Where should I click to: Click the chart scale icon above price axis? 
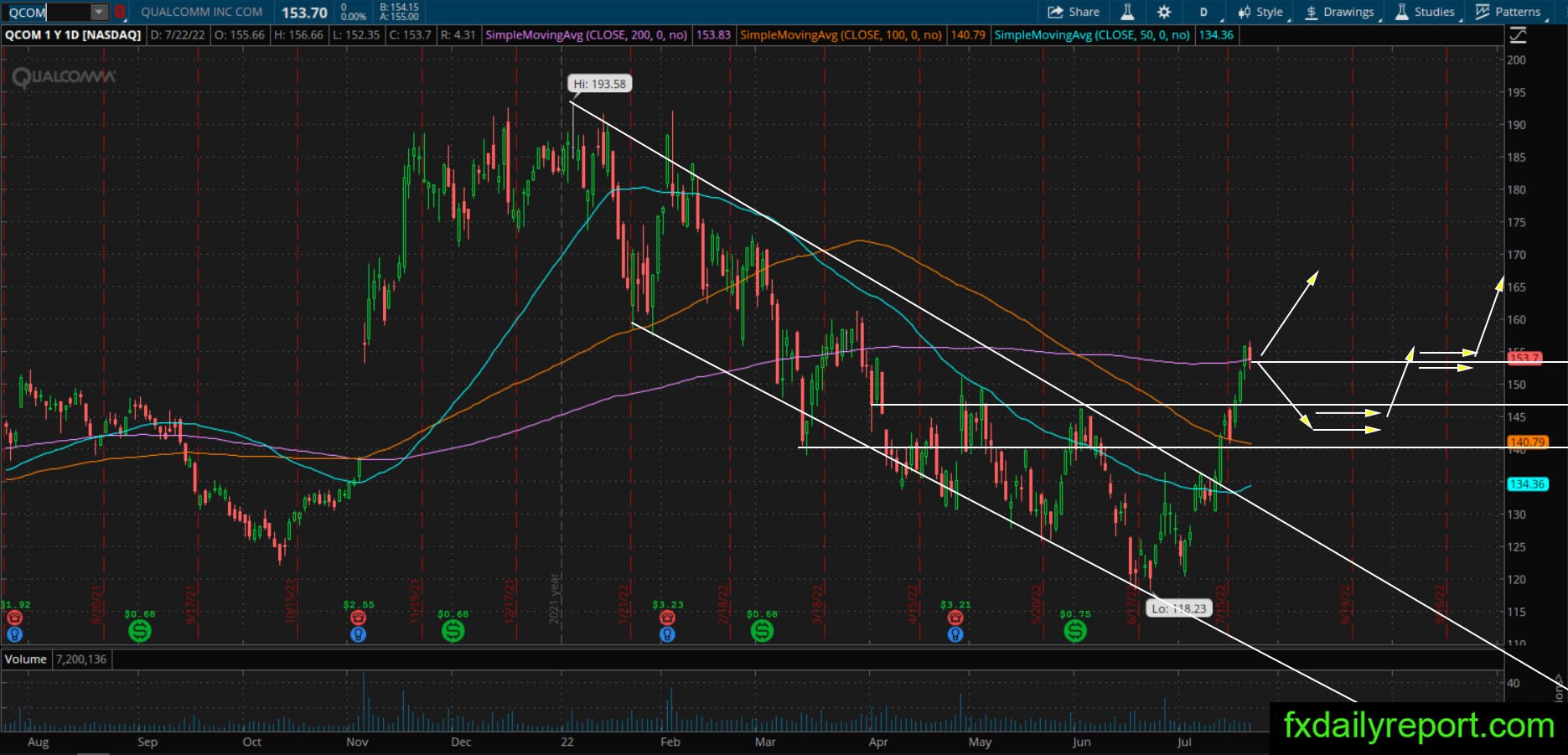coord(1518,35)
